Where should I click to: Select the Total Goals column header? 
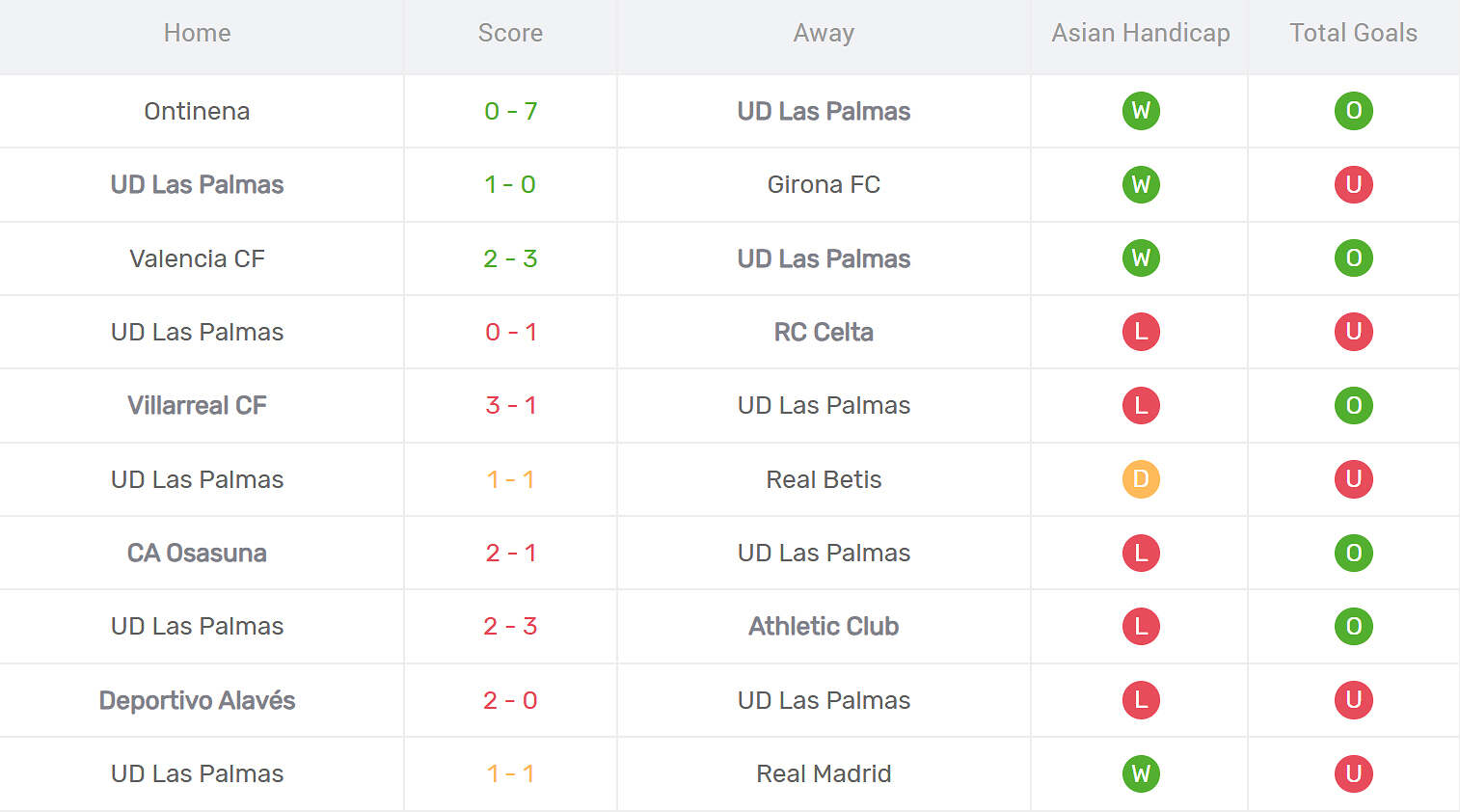pyautogui.click(x=1353, y=33)
